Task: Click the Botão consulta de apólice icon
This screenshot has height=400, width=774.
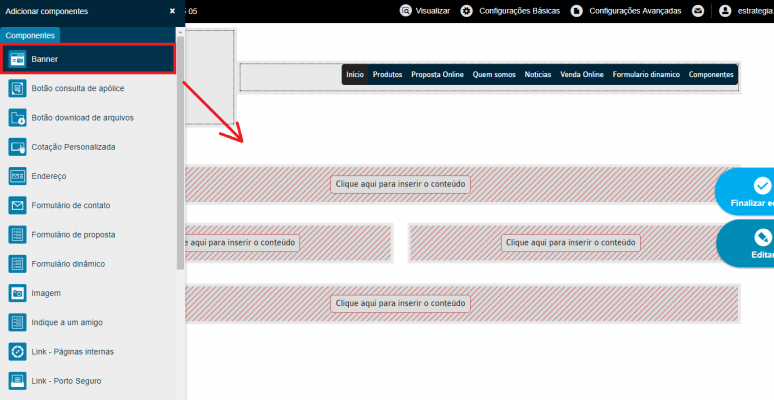Action: [x=17, y=88]
